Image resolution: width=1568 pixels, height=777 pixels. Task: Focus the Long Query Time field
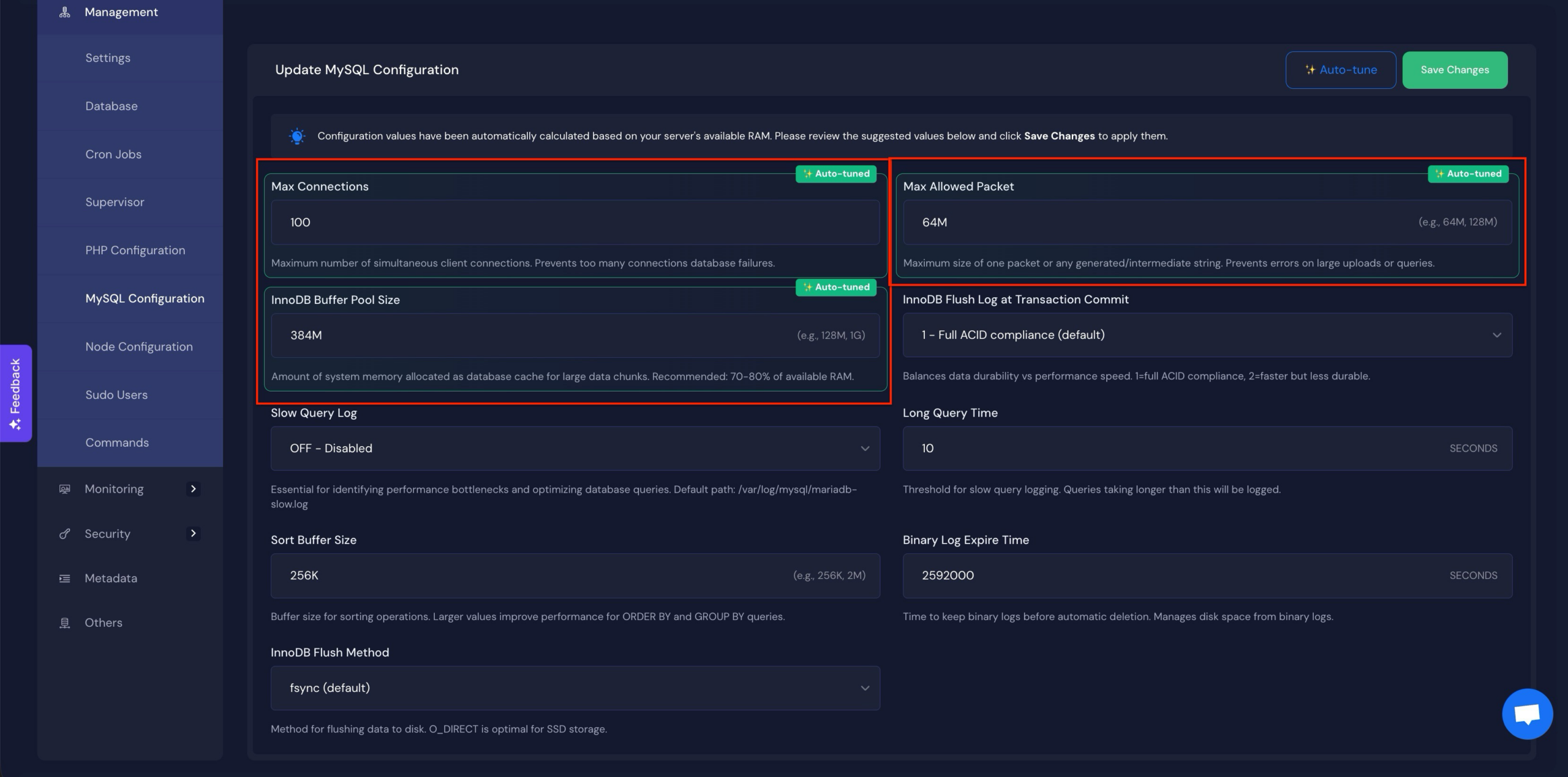pyautogui.click(x=1176, y=449)
